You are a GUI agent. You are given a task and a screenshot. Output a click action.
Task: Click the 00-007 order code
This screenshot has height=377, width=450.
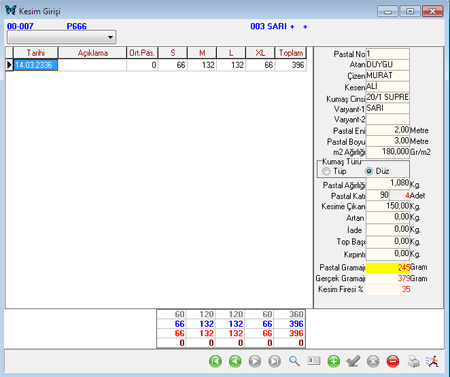tap(20, 26)
